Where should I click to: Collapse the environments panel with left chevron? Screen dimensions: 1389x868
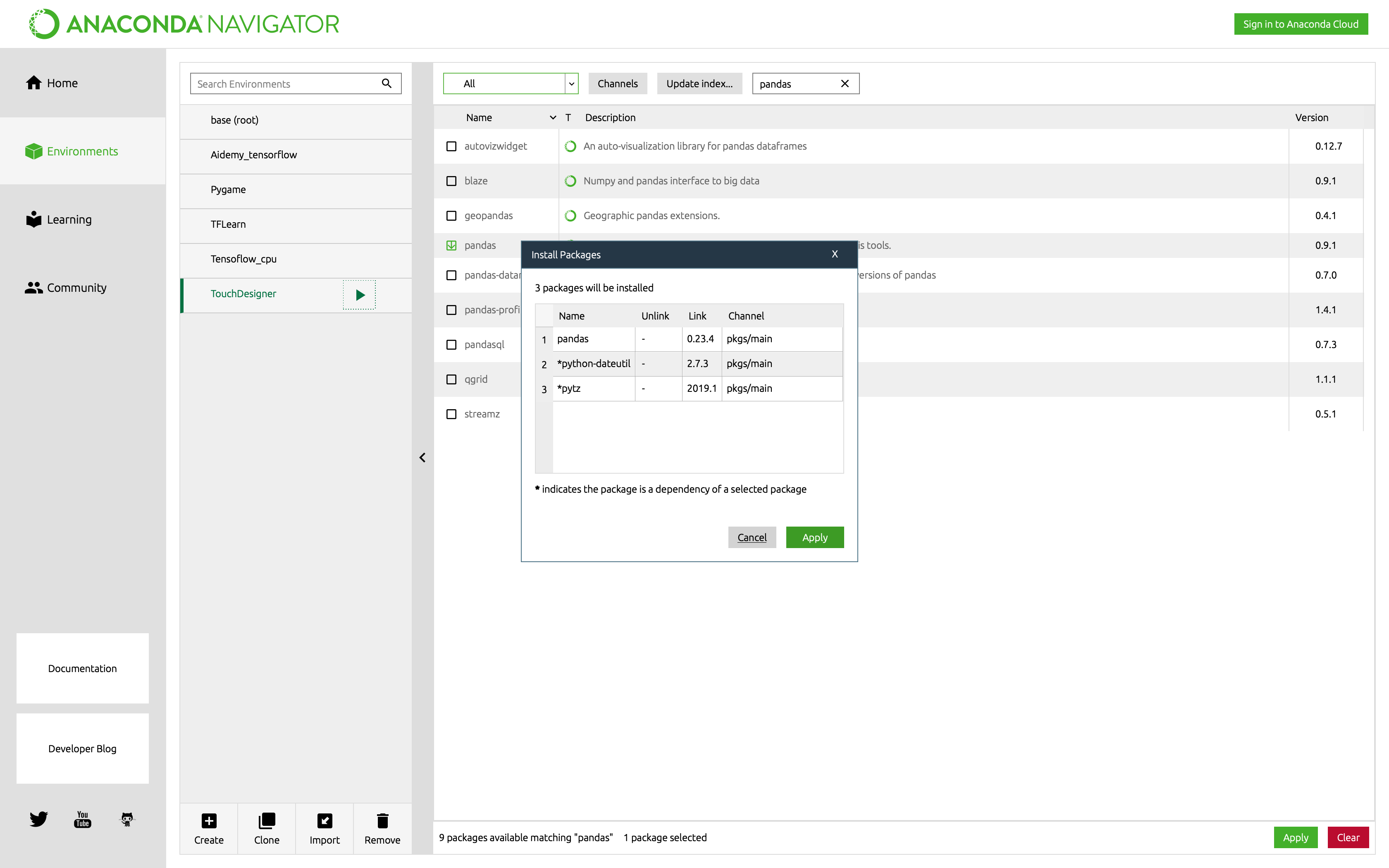coord(422,458)
